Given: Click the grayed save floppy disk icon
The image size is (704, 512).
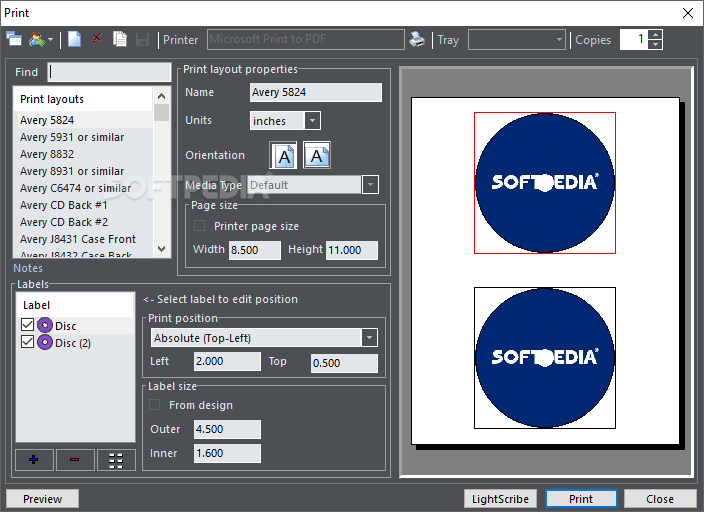Looking at the screenshot, I should (142, 40).
